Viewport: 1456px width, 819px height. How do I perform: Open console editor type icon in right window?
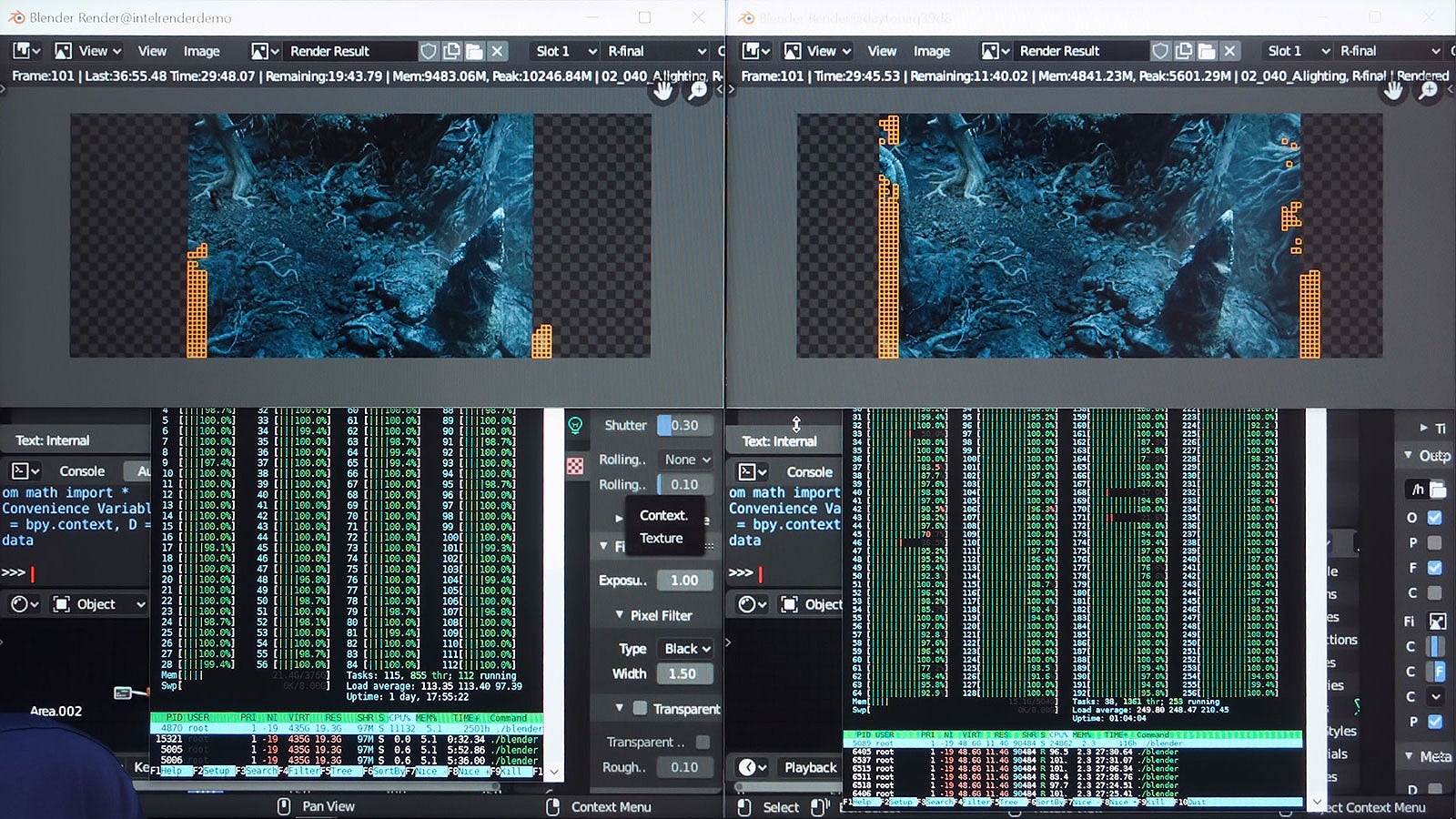[x=752, y=471]
